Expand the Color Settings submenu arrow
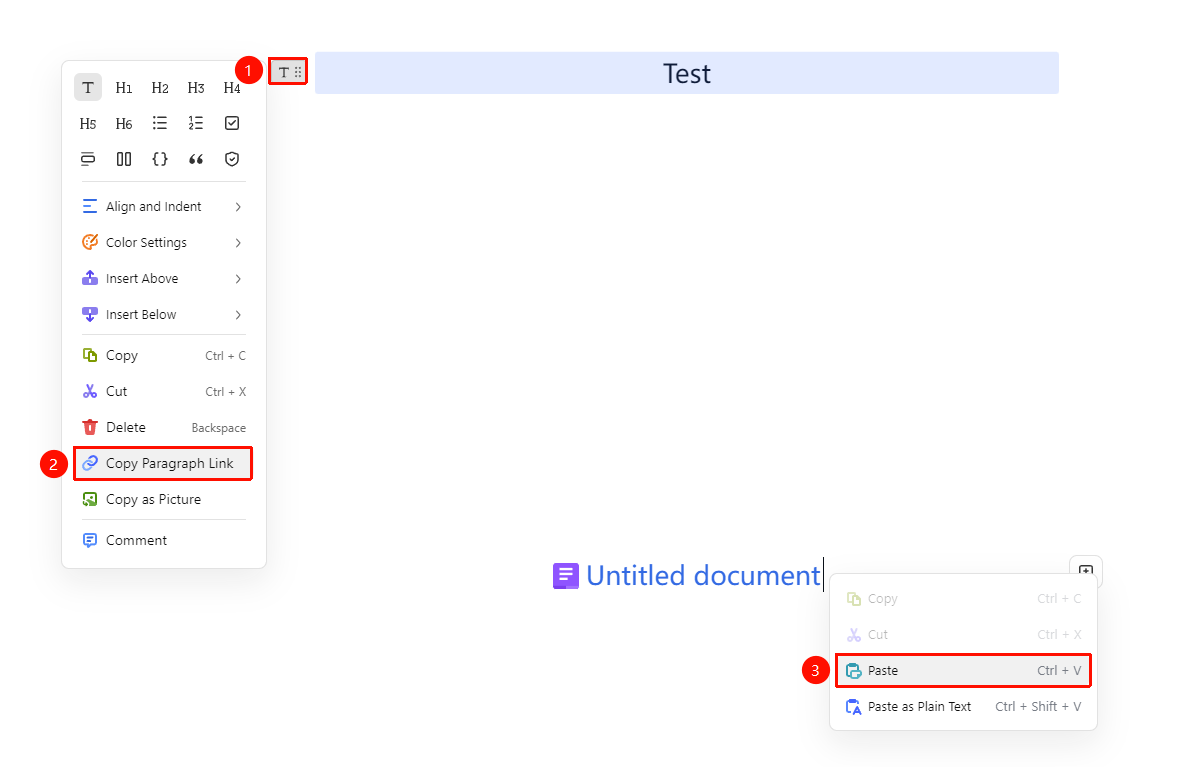1179x767 pixels. 238,243
